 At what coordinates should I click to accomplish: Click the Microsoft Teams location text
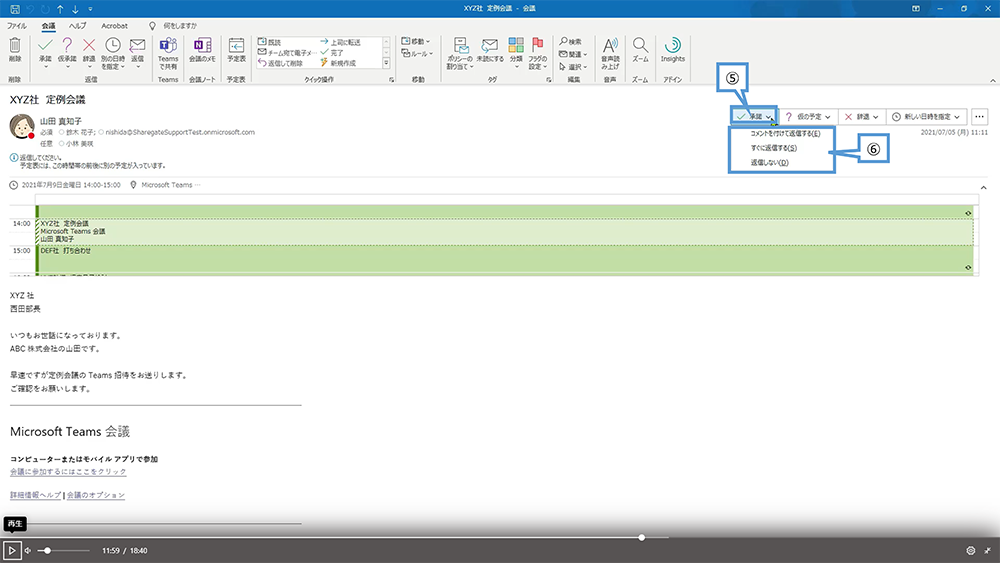pyautogui.click(x=166, y=185)
